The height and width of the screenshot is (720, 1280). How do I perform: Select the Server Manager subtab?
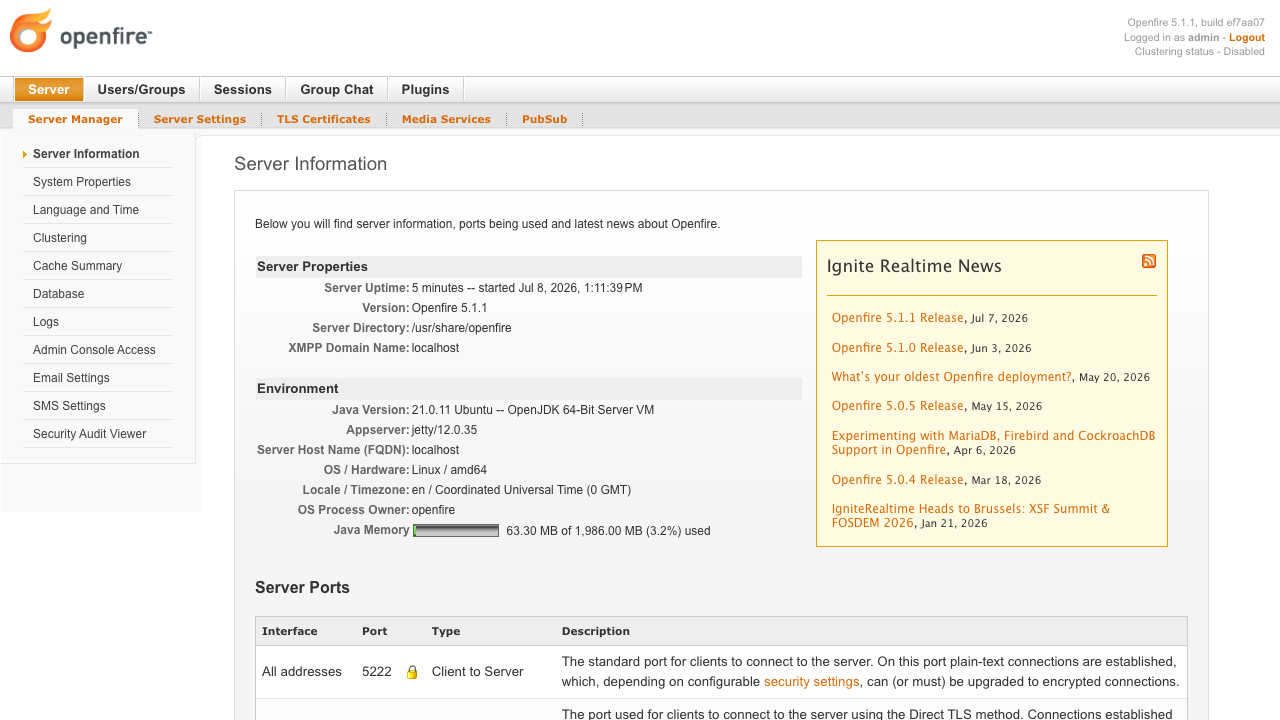(75, 119)
